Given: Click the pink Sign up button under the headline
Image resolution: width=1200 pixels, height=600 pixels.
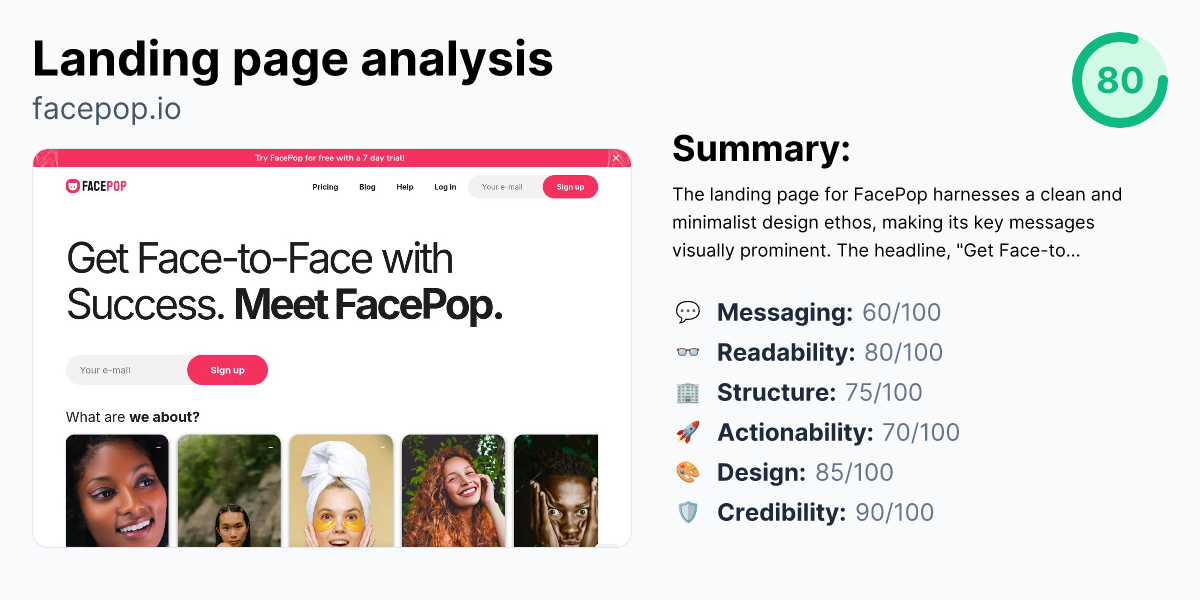Looking at the screenshot, I should [x=227, y=370].
